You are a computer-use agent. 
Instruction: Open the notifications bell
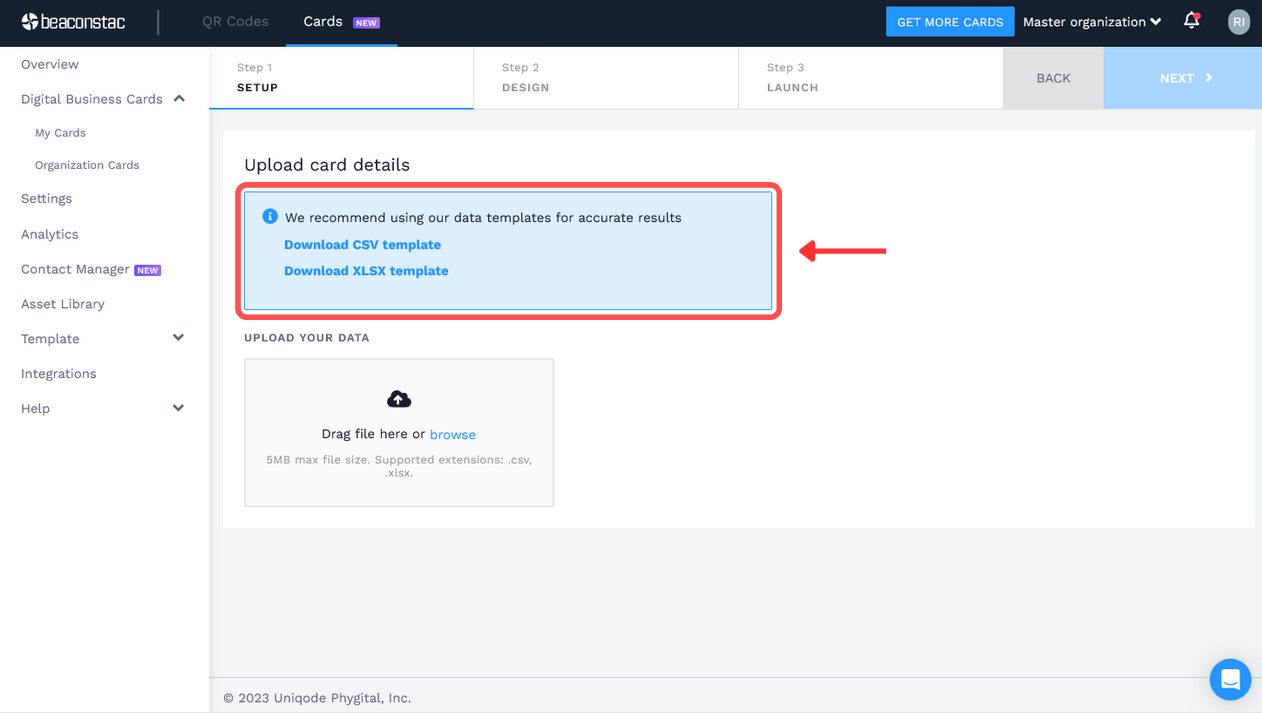1191,20
